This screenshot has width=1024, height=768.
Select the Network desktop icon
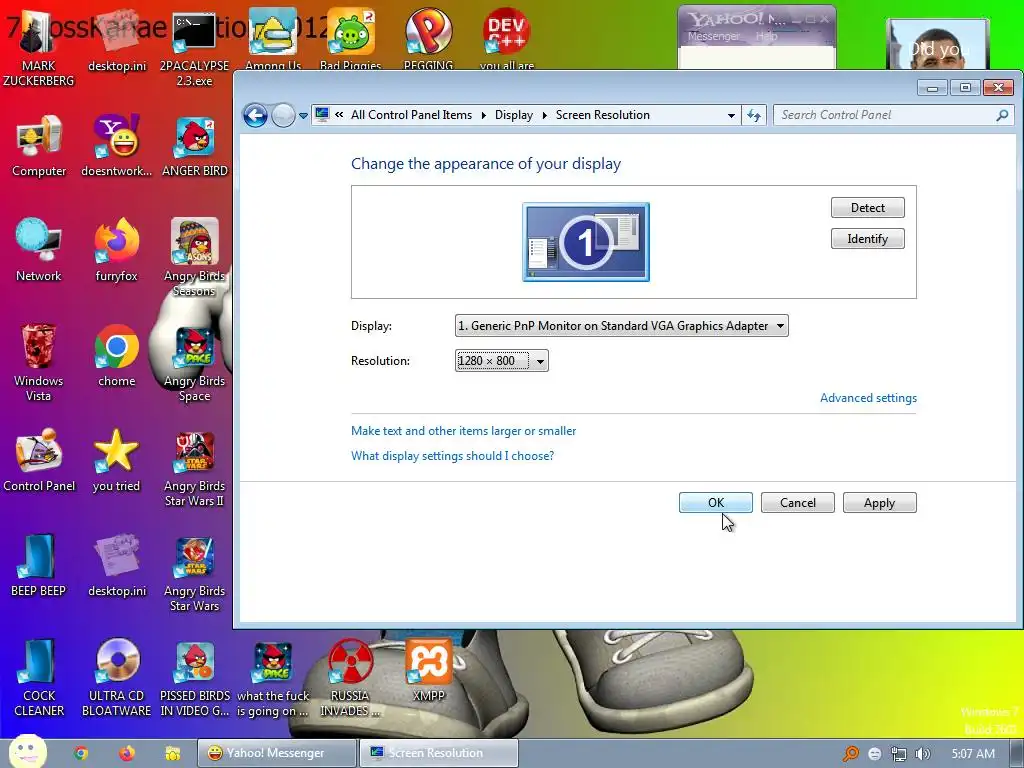tap(39, 250)
